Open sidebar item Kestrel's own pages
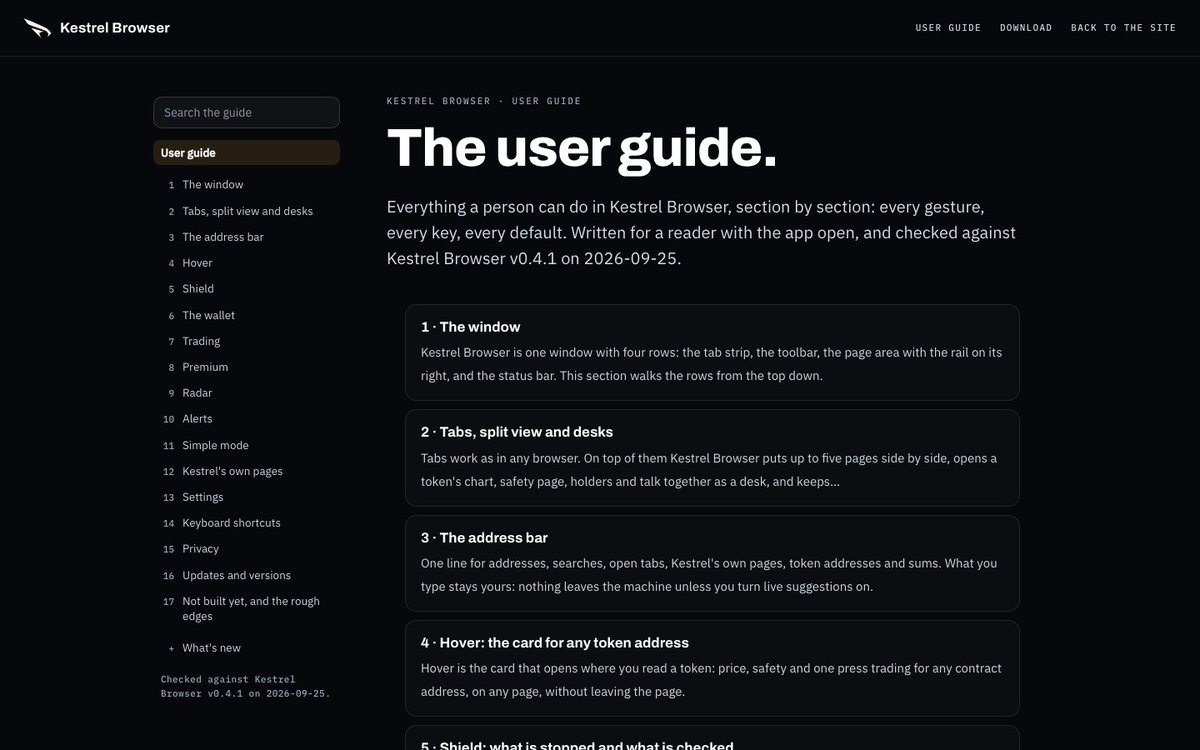Image resolution: width=1200 pixels, height=750 pixels. [x=246, y=471]
